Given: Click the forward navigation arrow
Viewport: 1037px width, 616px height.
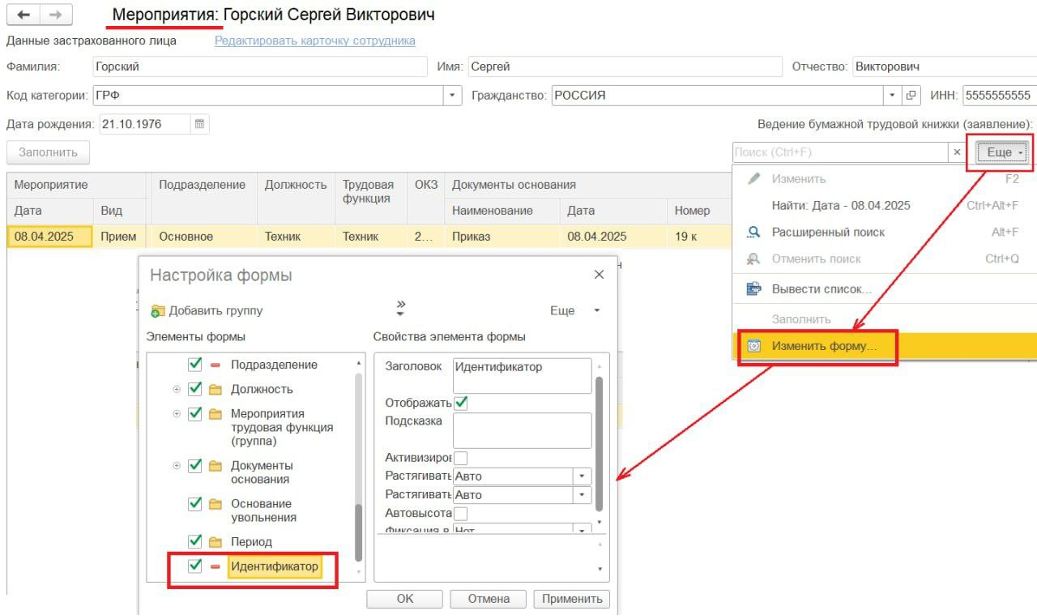Looking at the screenshot, I should 56,16.
